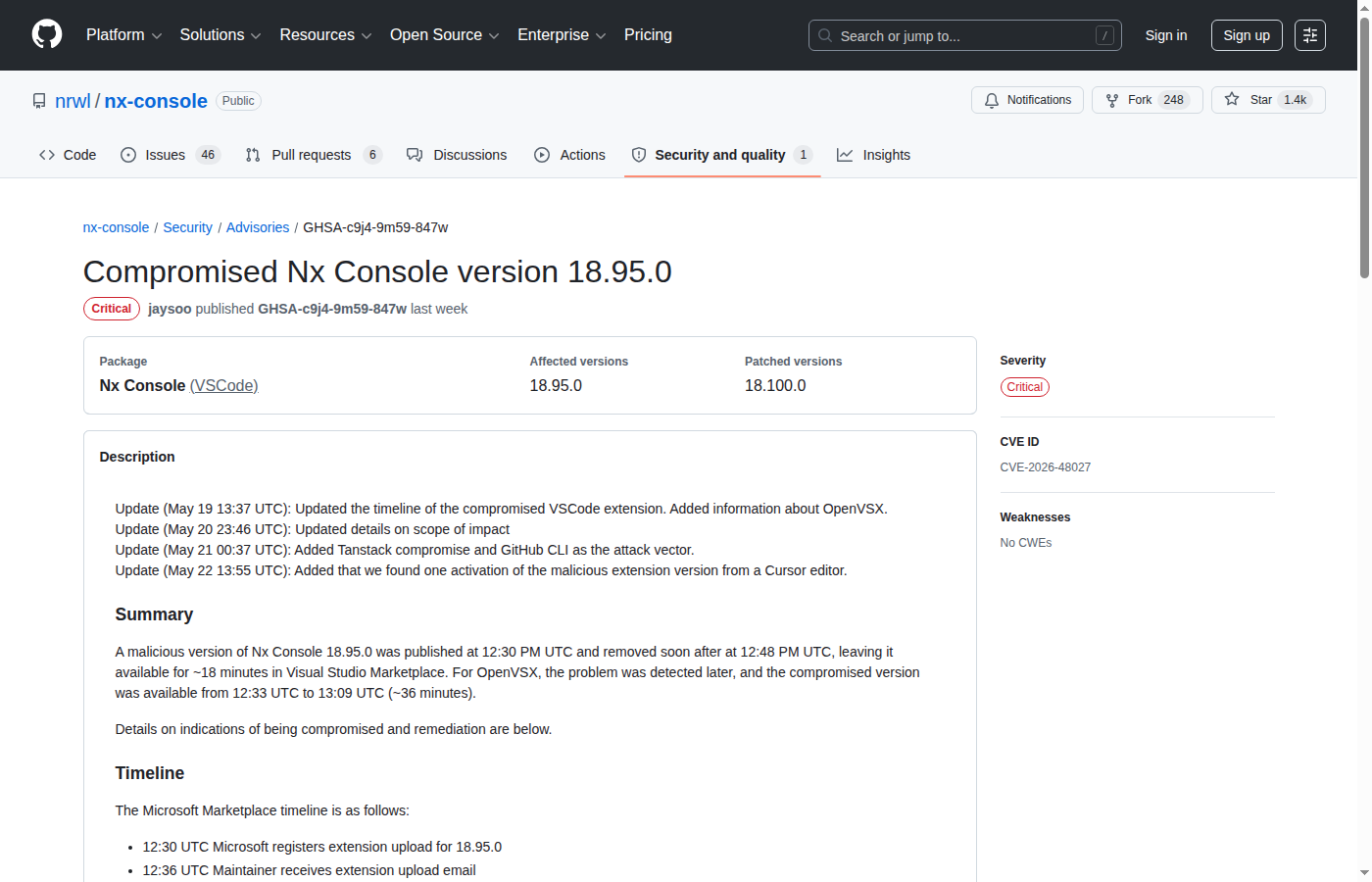Click the scrollbar down arrow
1372x882 pixels.
pyautogui.click(x=1364, y=873)
